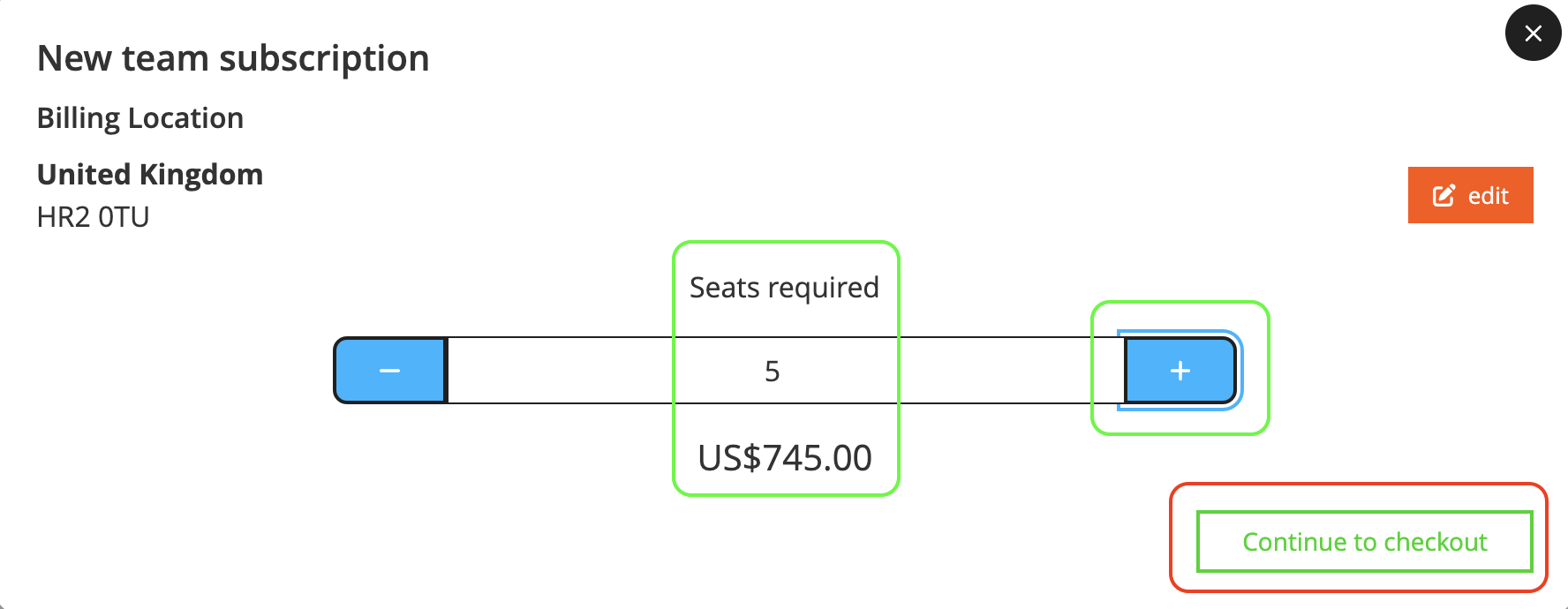The width and height of the screenshot is (1568, 609).
Task: Continue to checkout
Action: tap(1364, 541)
